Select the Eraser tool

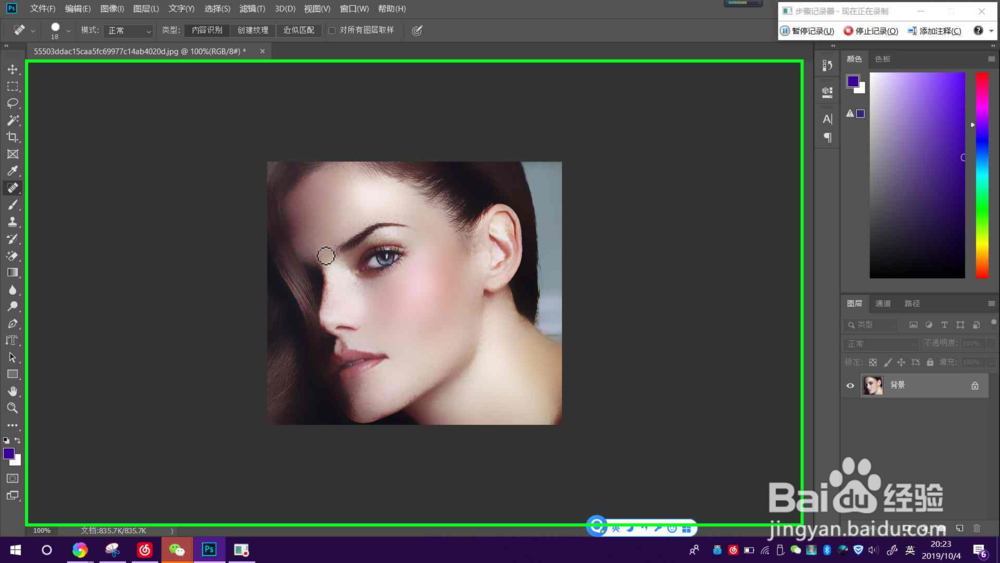pos(12,256)
